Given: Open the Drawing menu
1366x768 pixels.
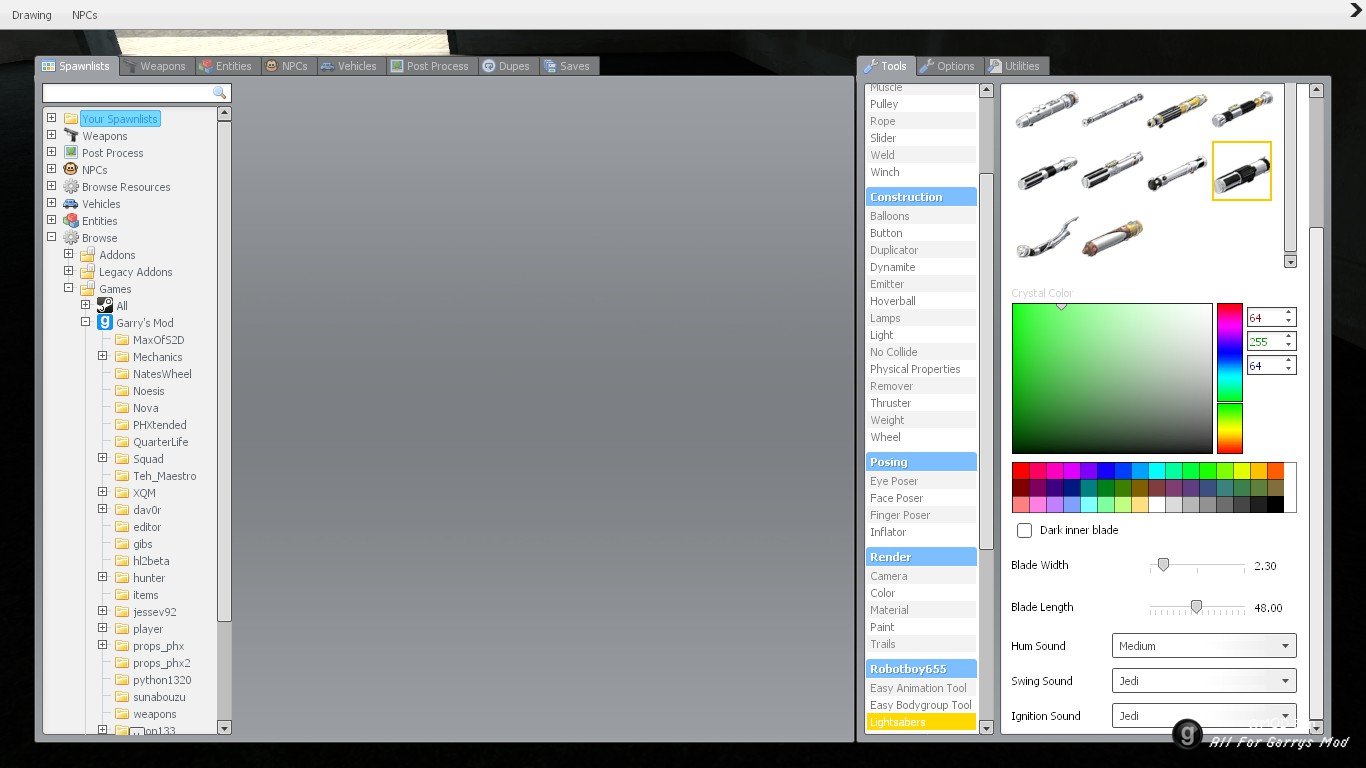Looking at the screenshot, I should 32,15.
